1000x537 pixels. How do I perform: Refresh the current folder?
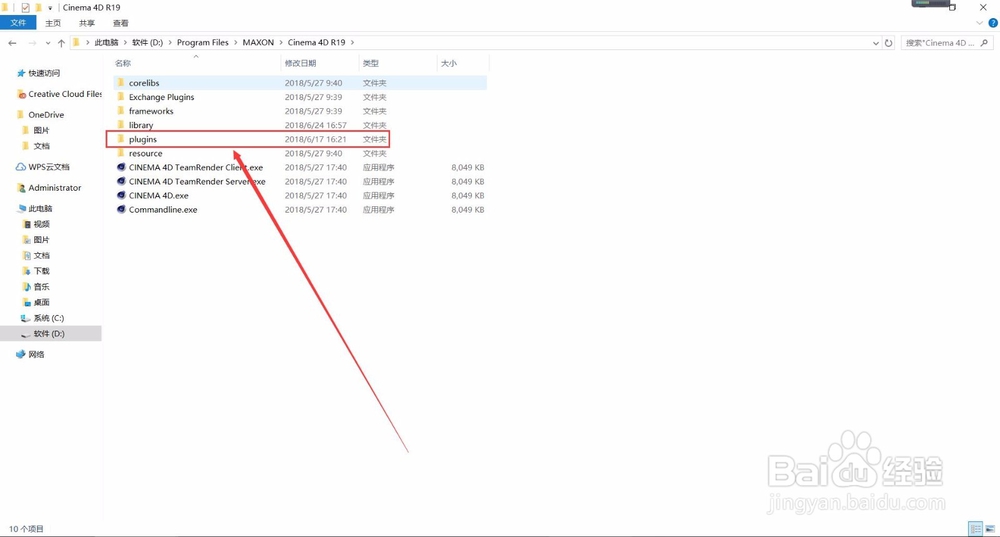[888, 43]
